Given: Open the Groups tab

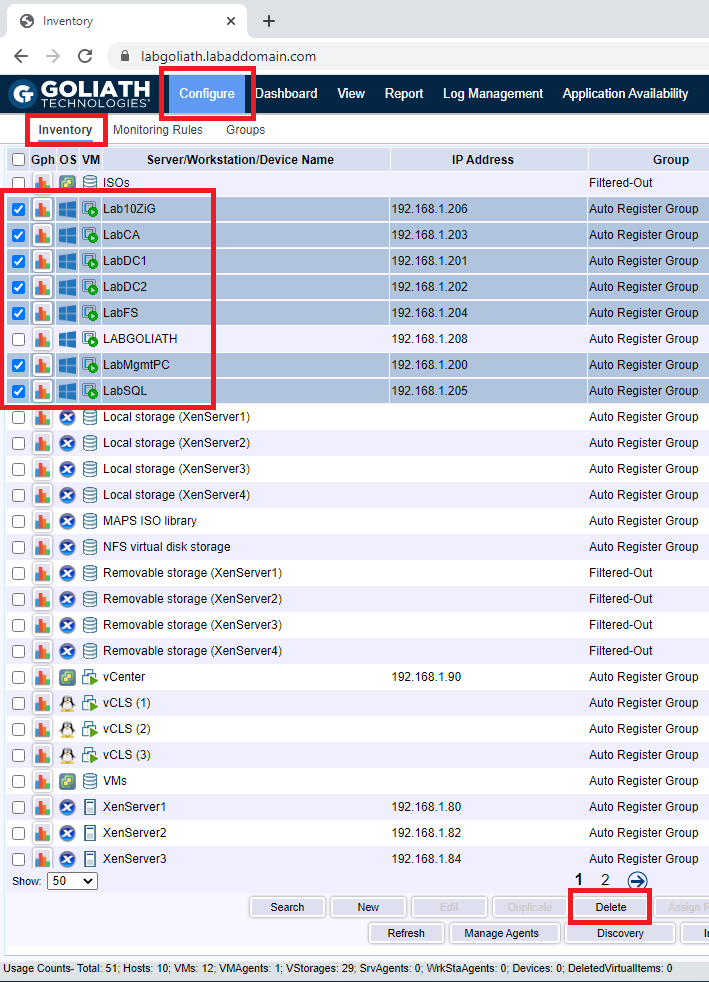Looking at the screenshot, I should [245, 130].
